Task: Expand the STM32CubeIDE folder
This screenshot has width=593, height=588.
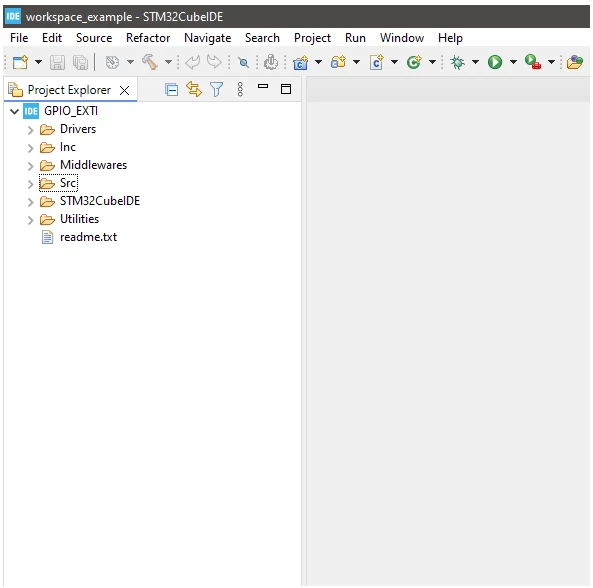Action: point(31,202)
